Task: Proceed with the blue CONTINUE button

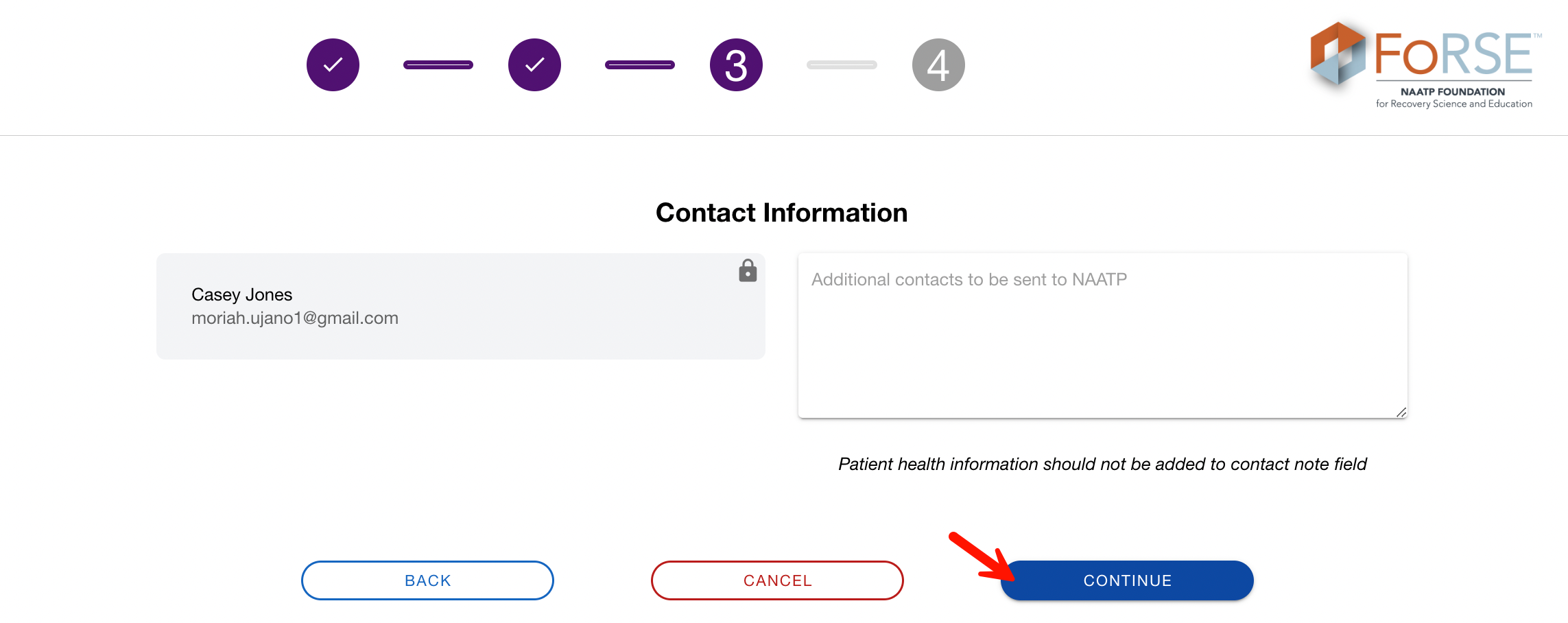Action: pos(1127,580)
